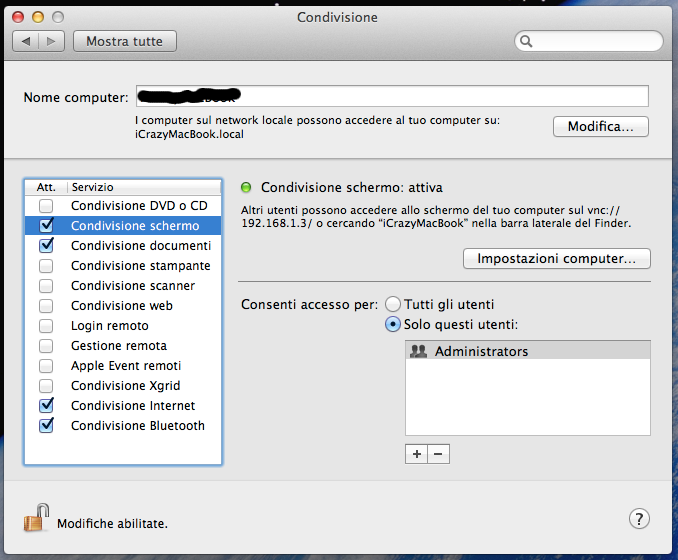This screenshot has width=678, height=560.
Task: Disable the Condivisione Bluetooth checkbox
Action: click(x=46, y=426)
